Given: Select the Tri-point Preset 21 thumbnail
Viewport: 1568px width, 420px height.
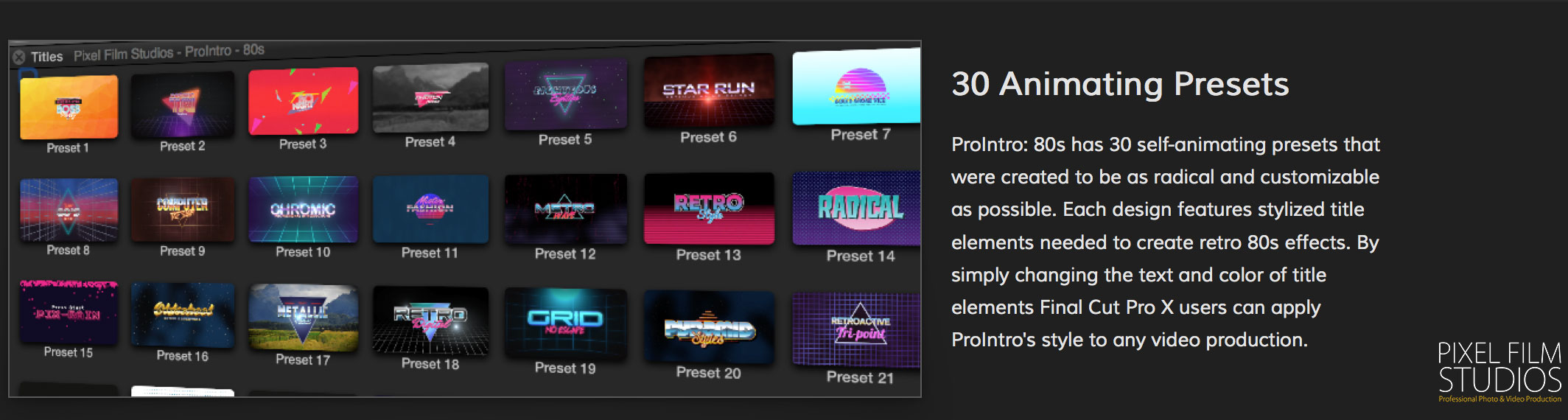Looking at the screenshot, I should pyautogui.click(x=856, y=329).
